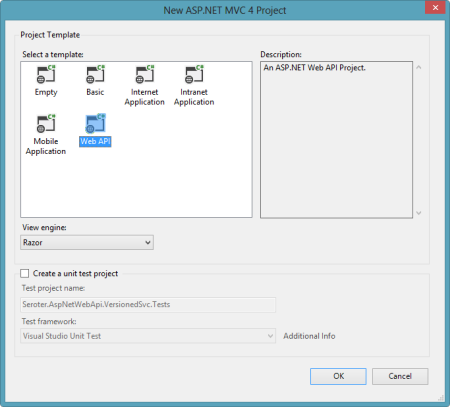Click the Additional Info link
Image resolution: width=450 pixels, height=407 pixels.
(x=309, y=336)
